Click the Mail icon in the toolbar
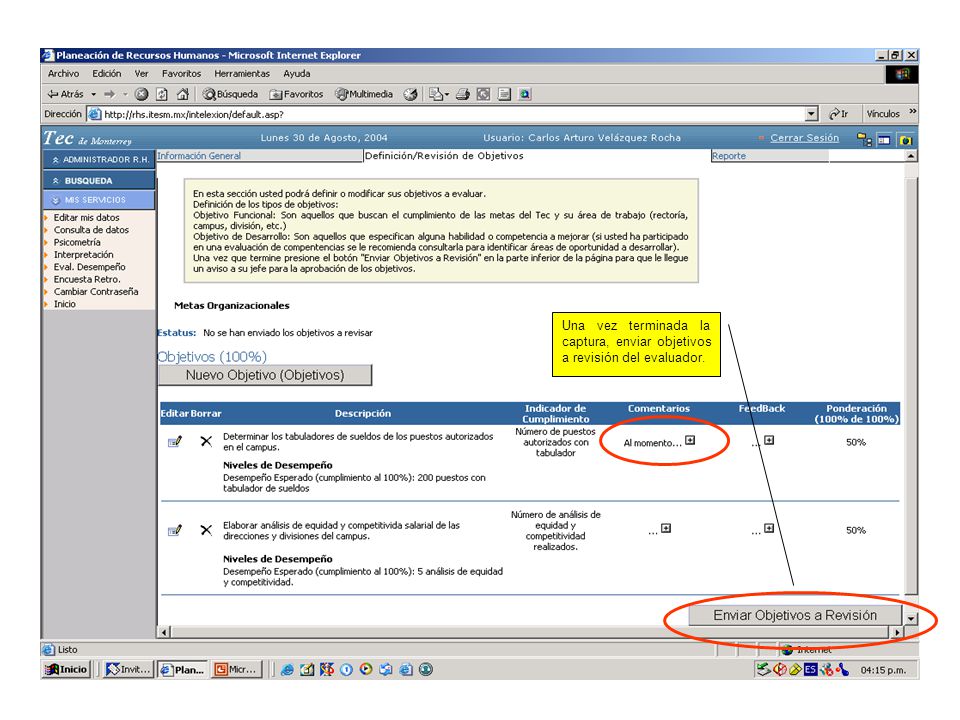The width and height of the screenshot is (960, 720). [435, 94]
